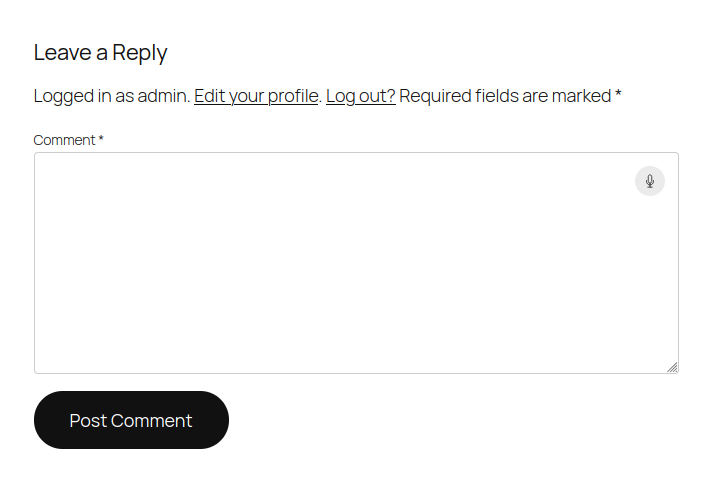Click the Leave a Reply heading
The width and height of the screenshot is (728, 479).
tap(100, 53)
